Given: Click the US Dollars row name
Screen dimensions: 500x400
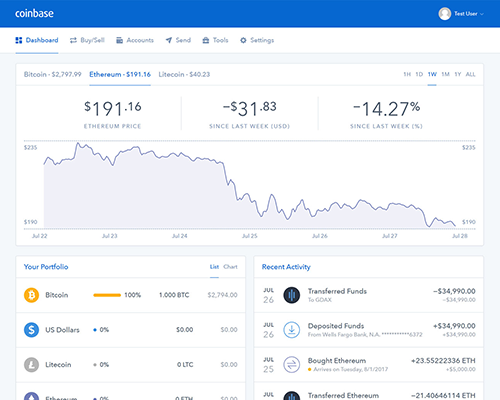Looking at the screenshot, I should pos(62,330).
